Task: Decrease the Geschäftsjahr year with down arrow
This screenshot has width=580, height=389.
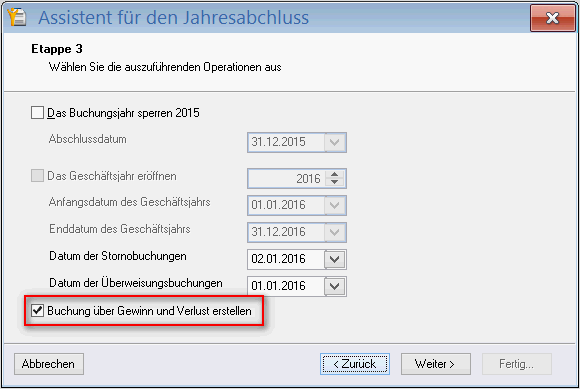Action: [334, 182]
